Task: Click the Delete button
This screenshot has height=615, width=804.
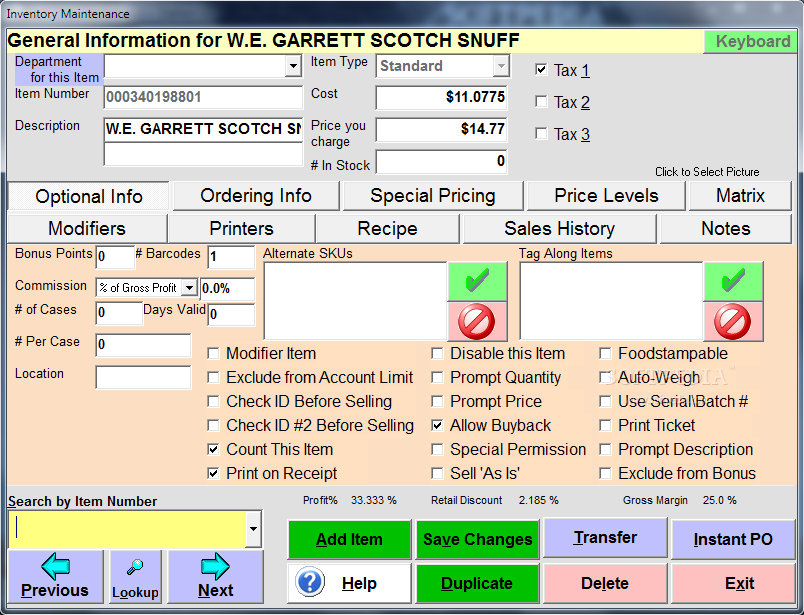Action: point(605,583)
